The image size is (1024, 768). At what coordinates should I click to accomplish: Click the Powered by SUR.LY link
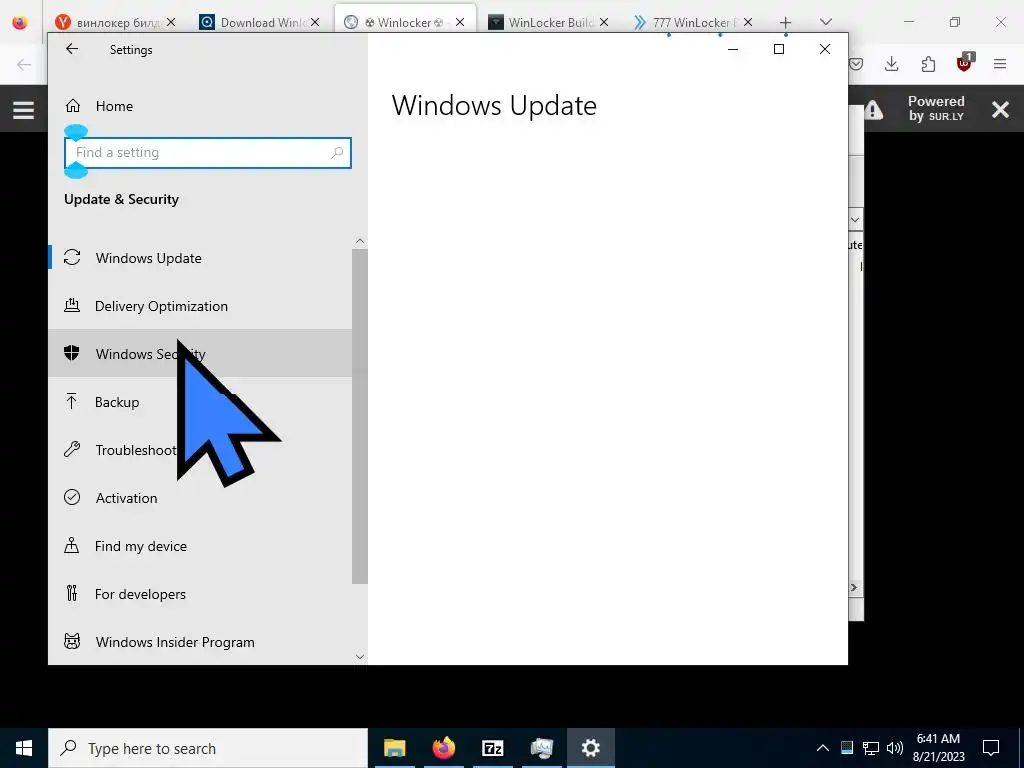pyautogui.click(x=936, y=108)
